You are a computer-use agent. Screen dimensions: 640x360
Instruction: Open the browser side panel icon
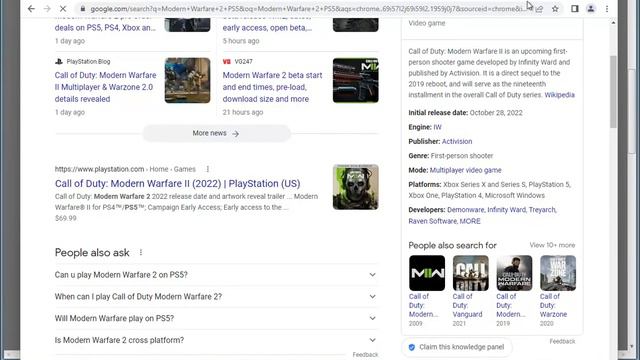pos(575,9)
